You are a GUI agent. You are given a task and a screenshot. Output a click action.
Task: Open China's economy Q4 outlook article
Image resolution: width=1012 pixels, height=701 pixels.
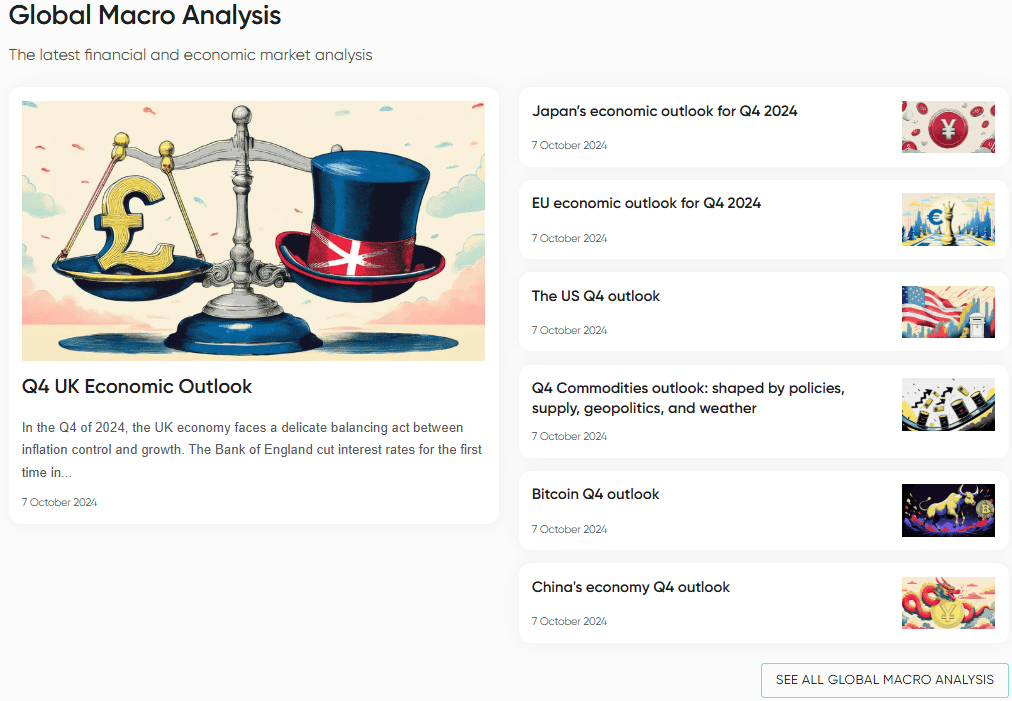point(631,587)
